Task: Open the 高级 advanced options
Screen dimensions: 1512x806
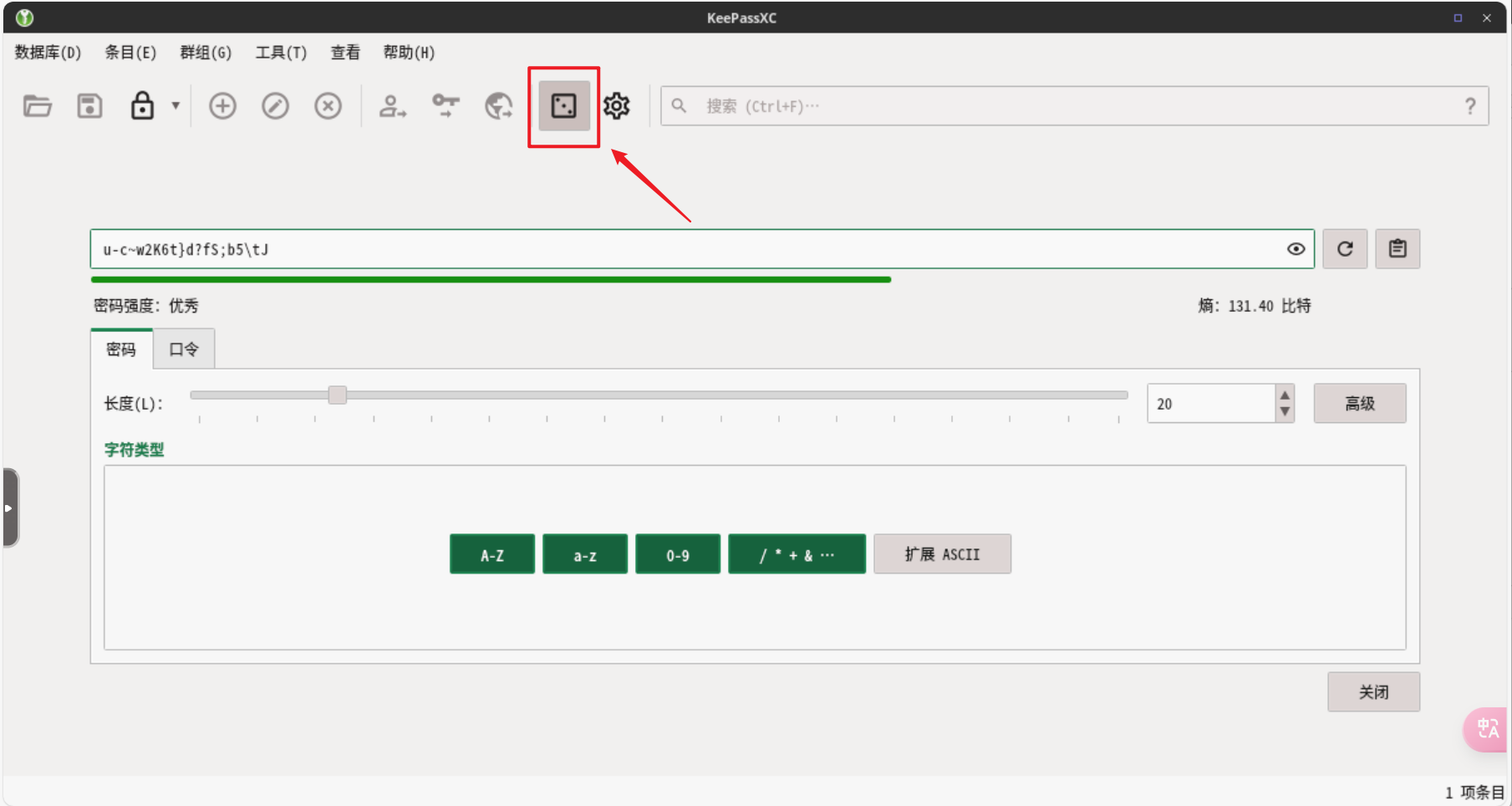Action: (1360, 404)
